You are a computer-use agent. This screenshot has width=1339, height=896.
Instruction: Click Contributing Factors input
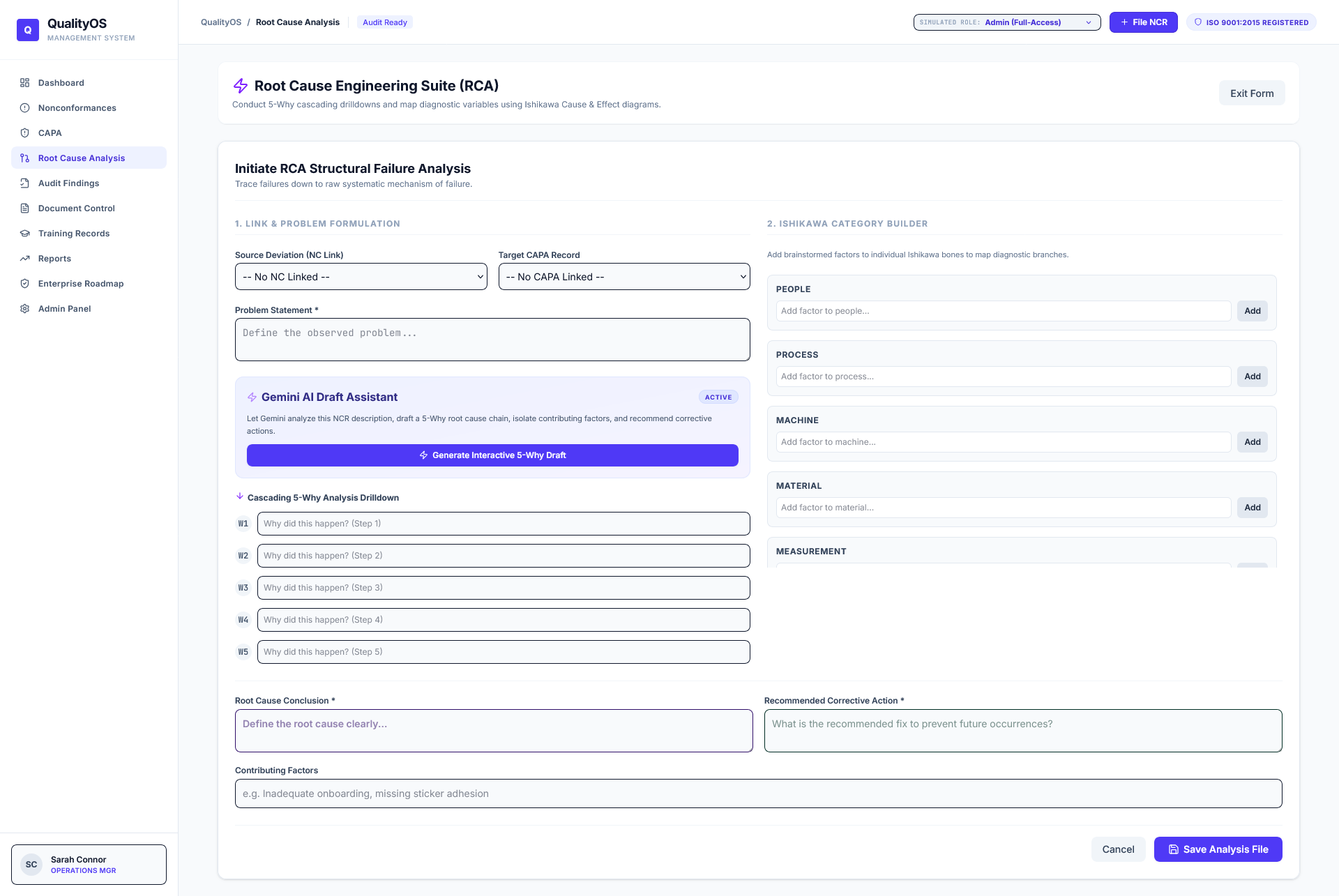click(x=759, y=794)
